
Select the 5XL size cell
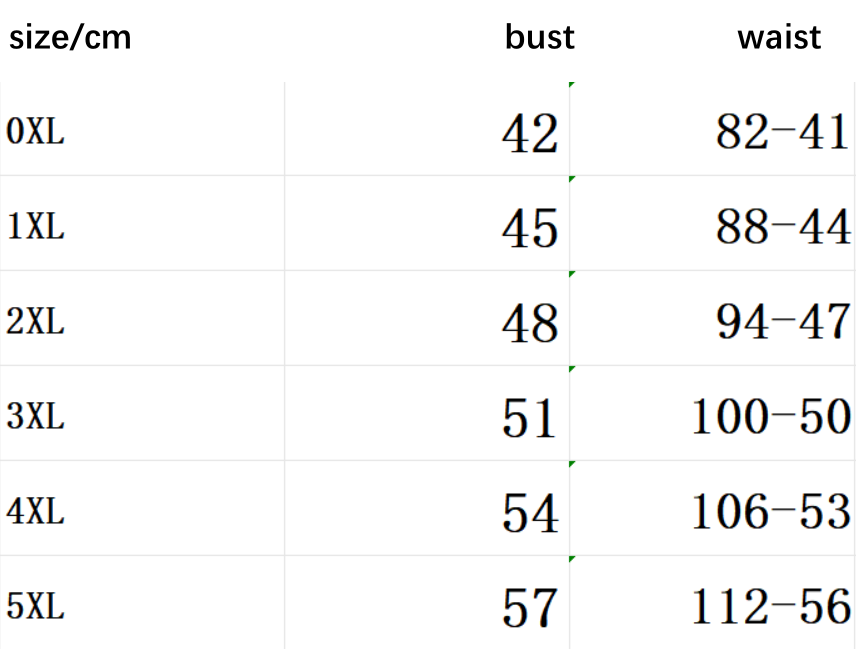tap(36, 606)
